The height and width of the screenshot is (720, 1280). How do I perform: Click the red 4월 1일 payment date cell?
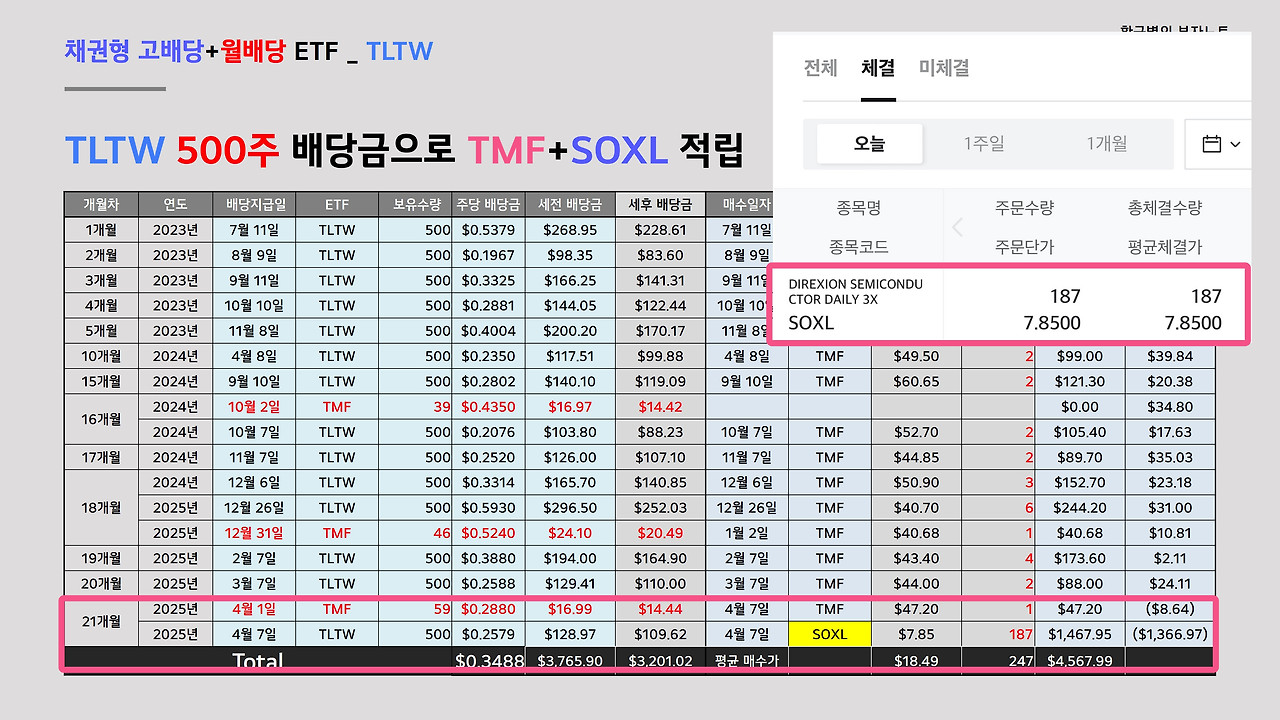(255, 608)
